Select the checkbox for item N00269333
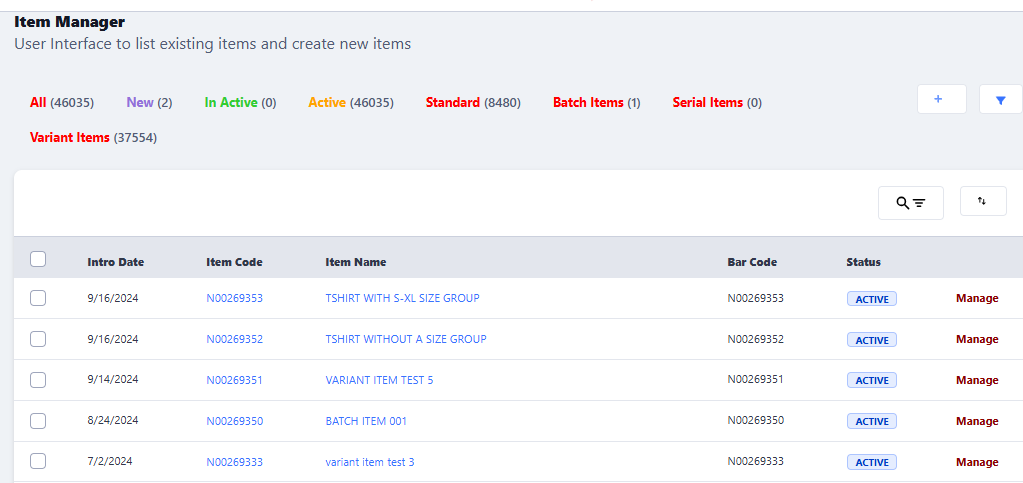This screenshot has width=1023, height=483. coord(38,462)
